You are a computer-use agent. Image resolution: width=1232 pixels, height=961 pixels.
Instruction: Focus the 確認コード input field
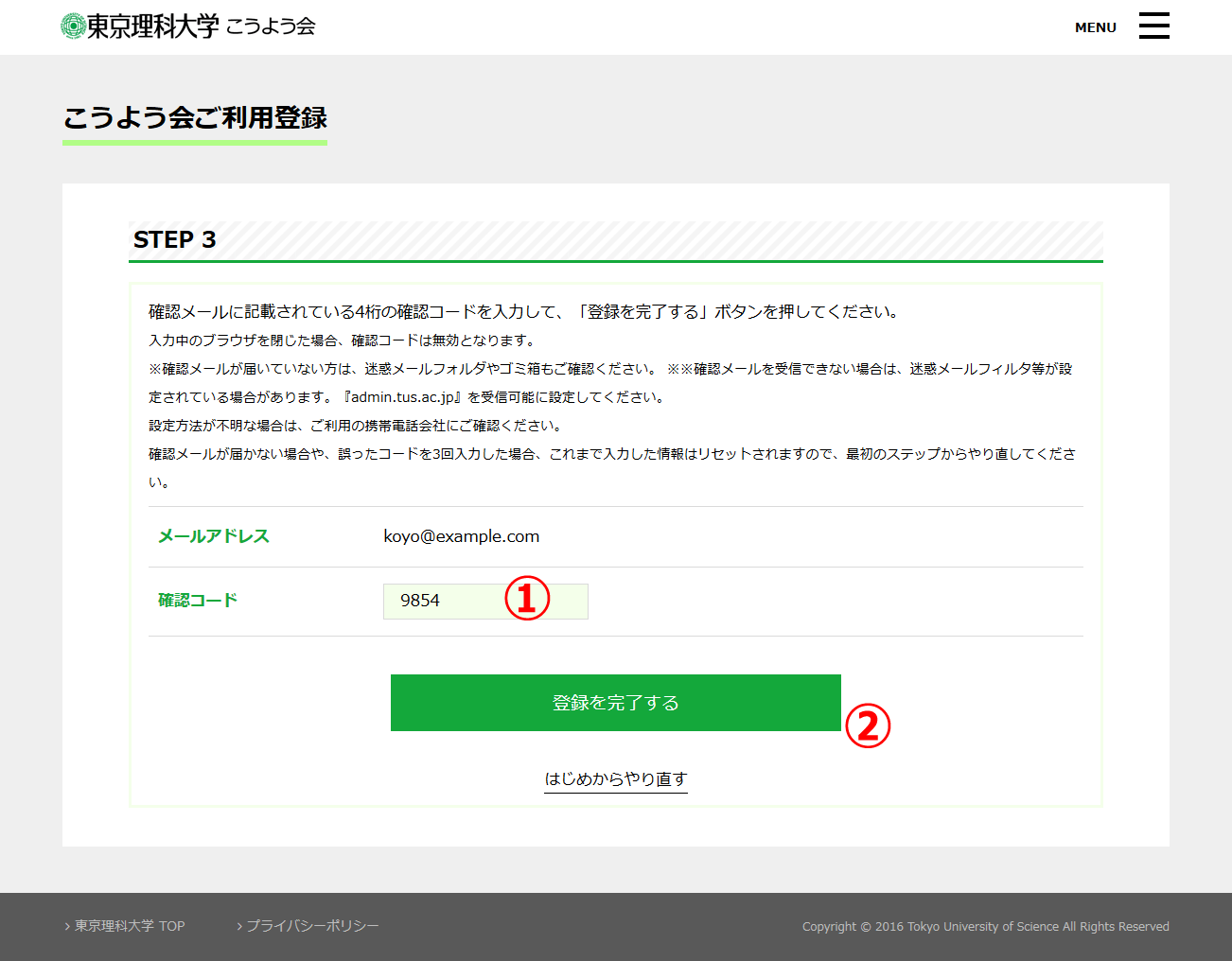click(485, 602)
